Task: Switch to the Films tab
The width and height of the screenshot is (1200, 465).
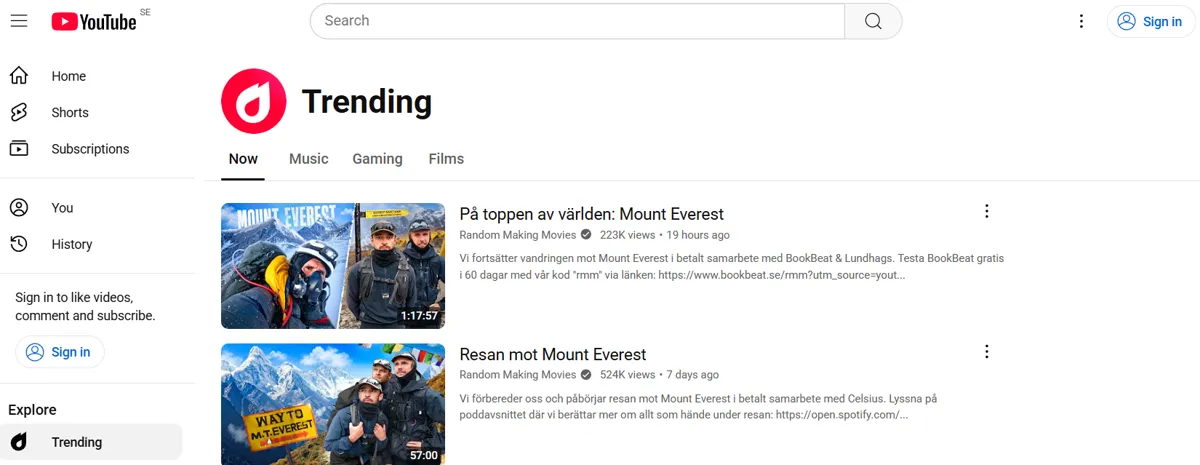Action: (446, 159)
